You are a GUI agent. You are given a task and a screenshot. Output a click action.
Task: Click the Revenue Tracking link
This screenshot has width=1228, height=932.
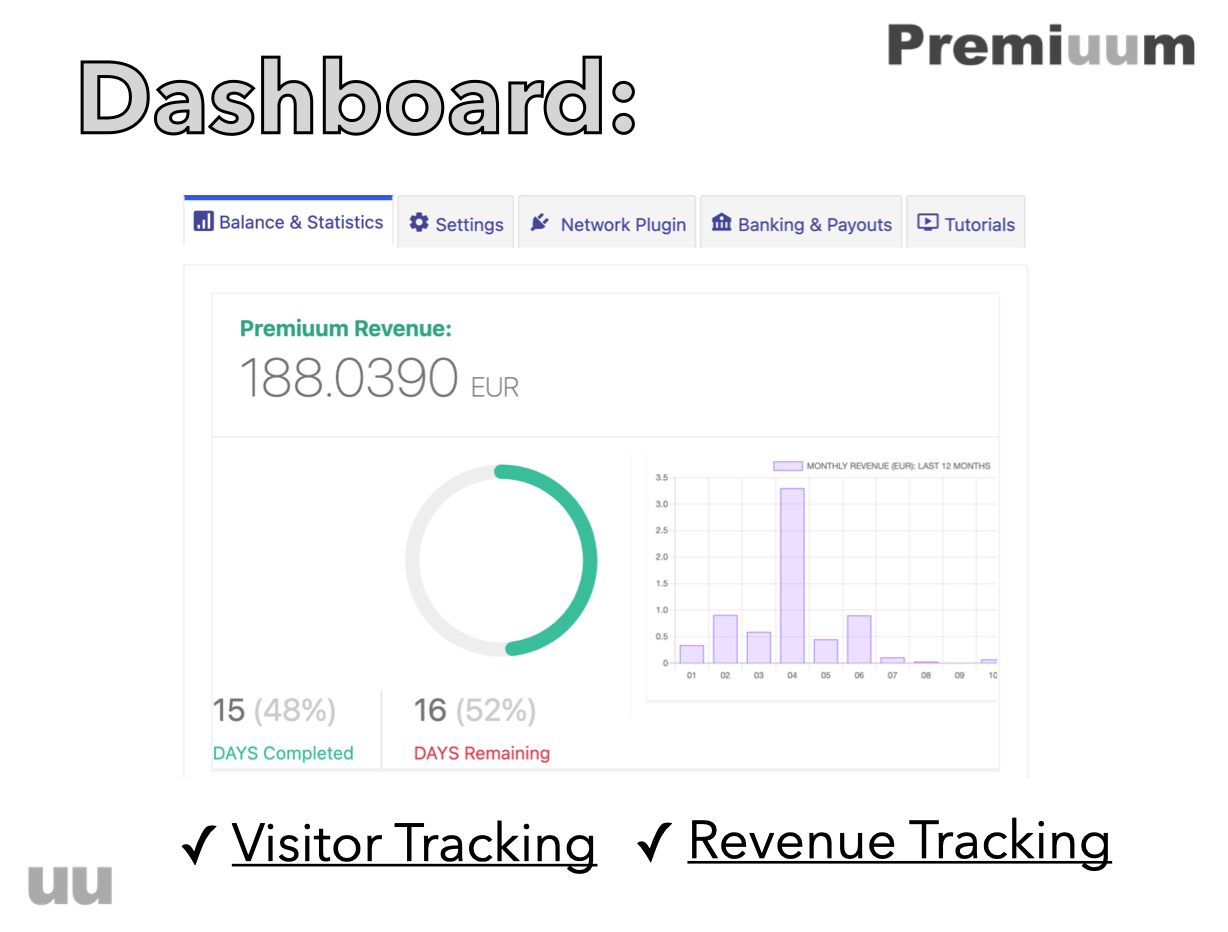(899, 840)
